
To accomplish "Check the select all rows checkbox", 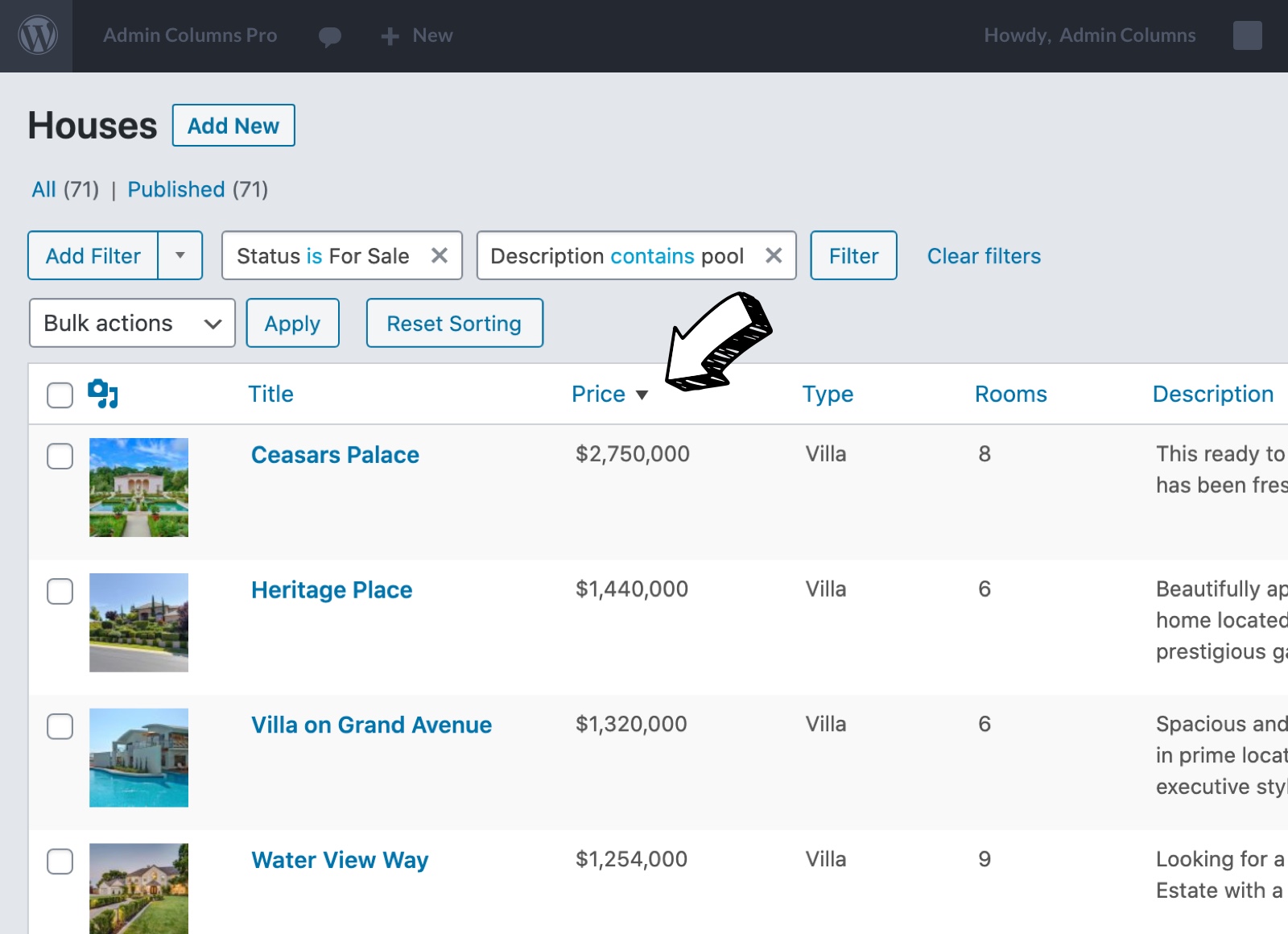I will 60,395.
